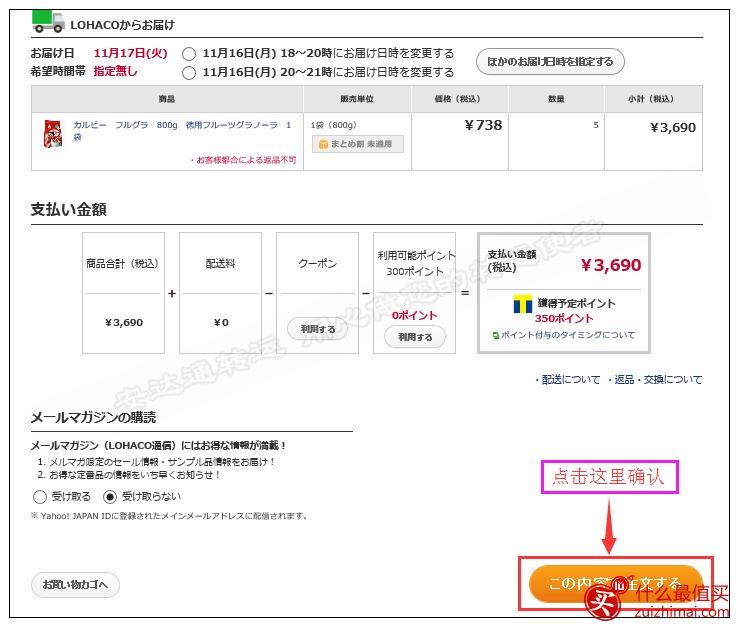Open the カルビー フルグラ 800g product link
The height and width of the screenshot is (626, 738).
click(x=182, y=130)
